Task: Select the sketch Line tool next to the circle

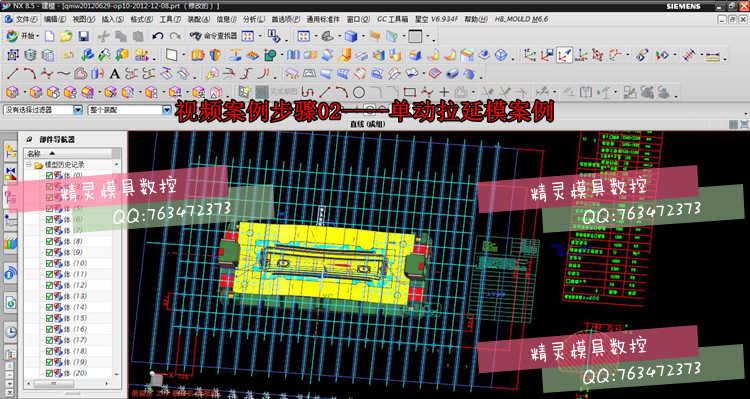Action: tap(325, 92)
